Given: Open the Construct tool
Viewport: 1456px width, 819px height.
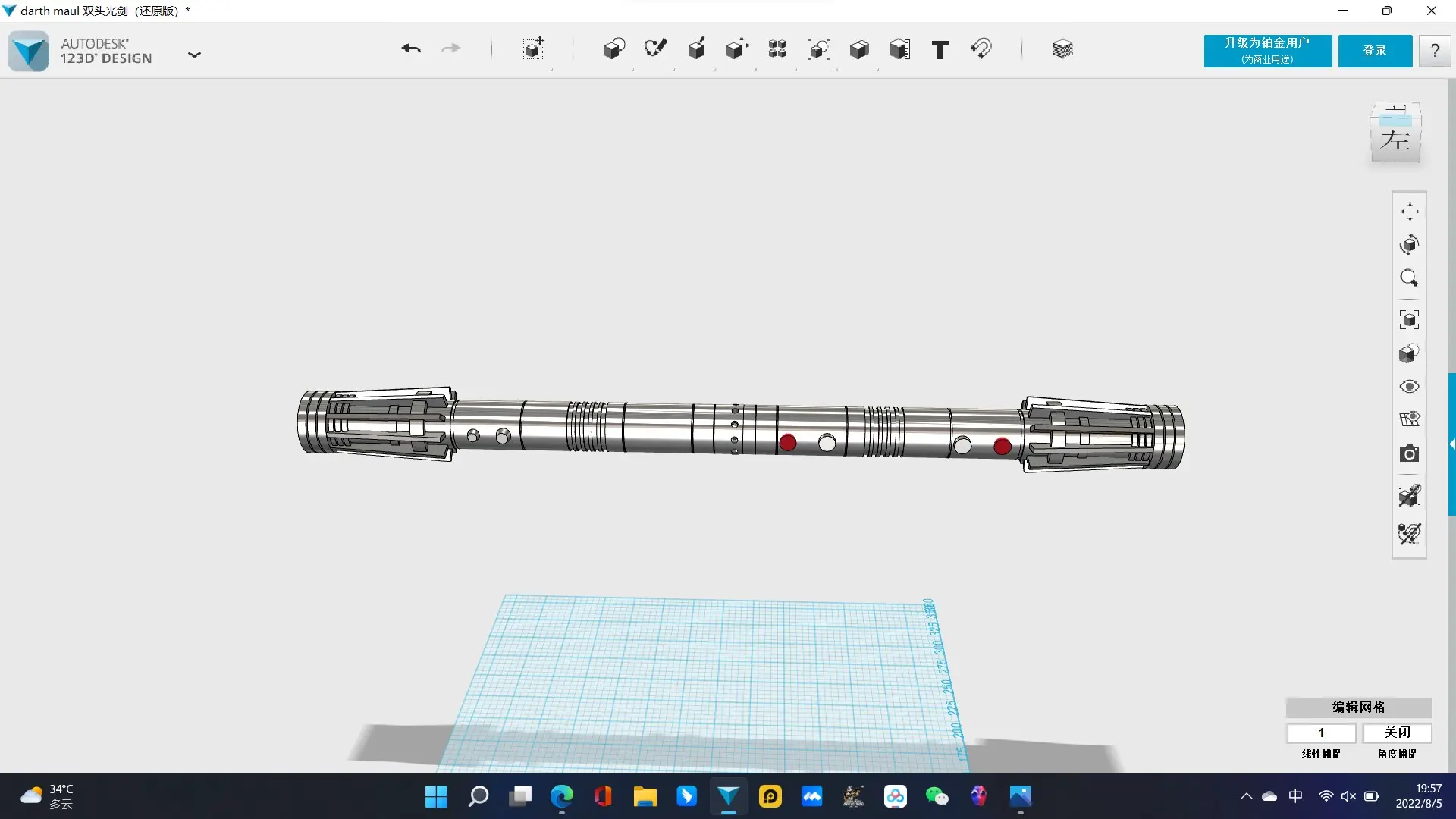Looking at the screenshot, I should [x=696, y=49].
